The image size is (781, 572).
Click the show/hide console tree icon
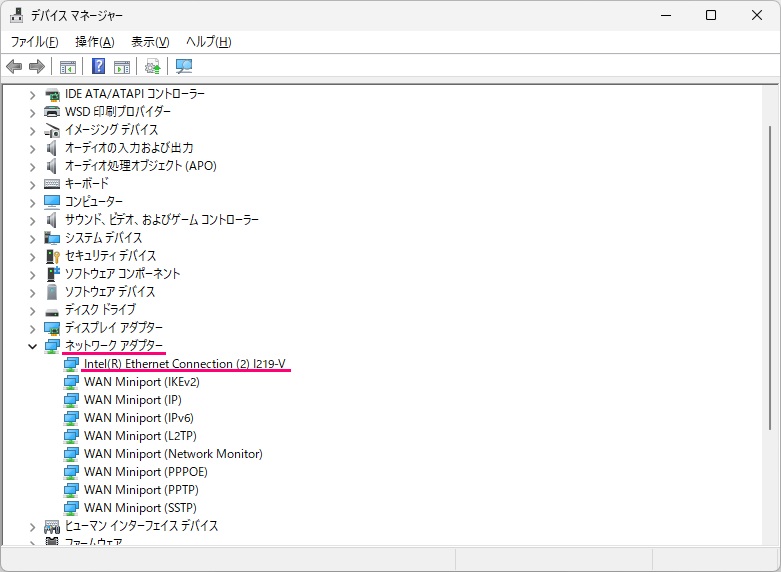pyautogui.click(x=68, y=67)
